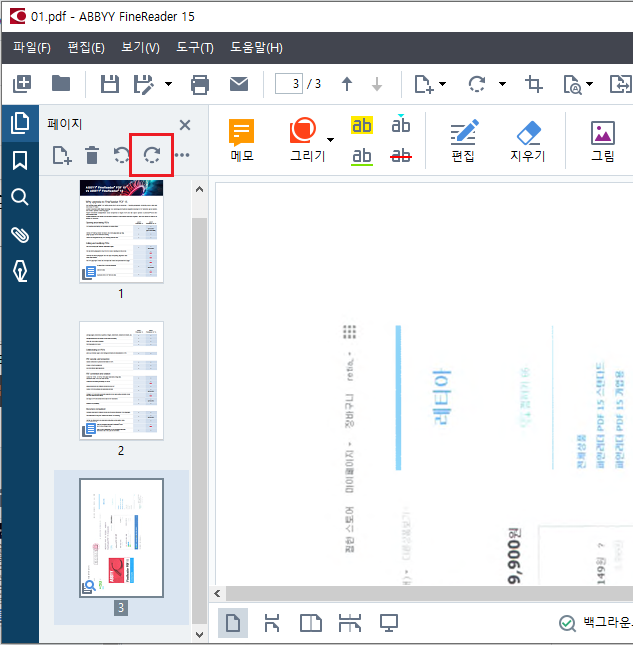Click thumbnail panel scroll up arrow
This screenshot has width=633, height=645.
coord(199,190)
